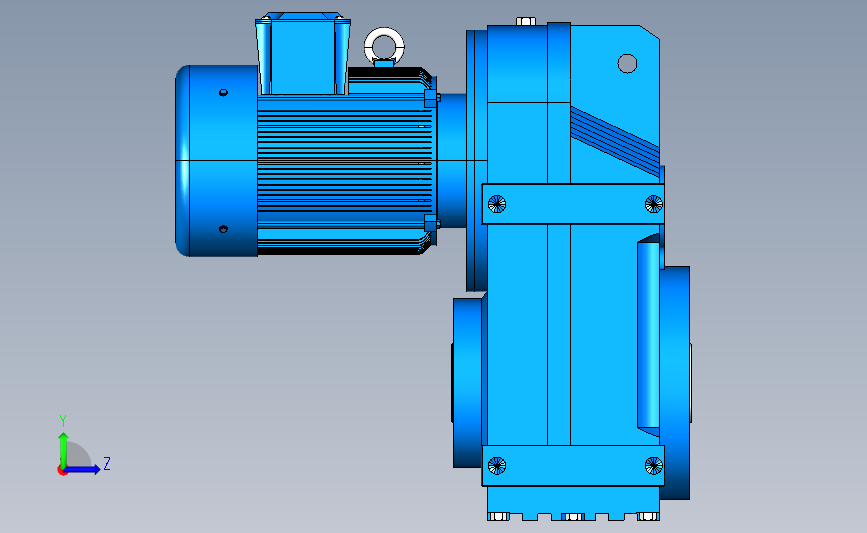Select the hex bolt on top of the gearbox
Image resolution: width=867 pixels, height=533 pixels.
[526, 22]
